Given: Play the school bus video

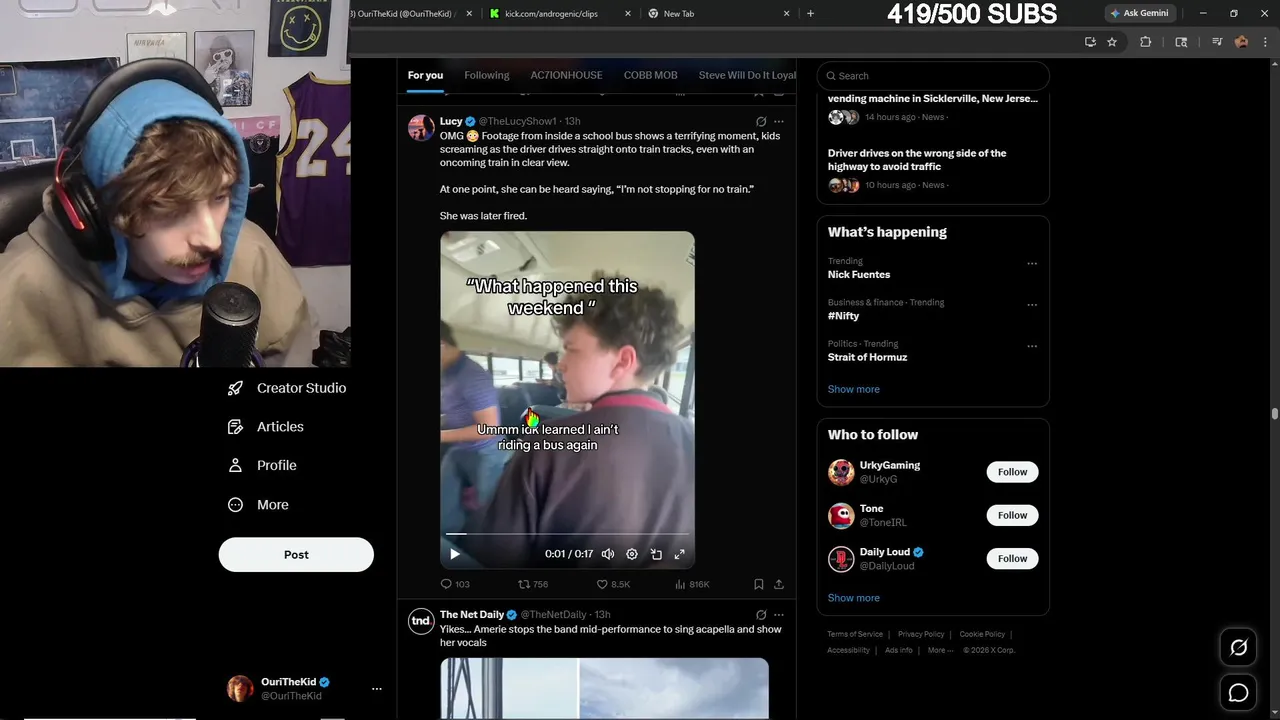Looking at the screenshot, I should pos(455,554).
